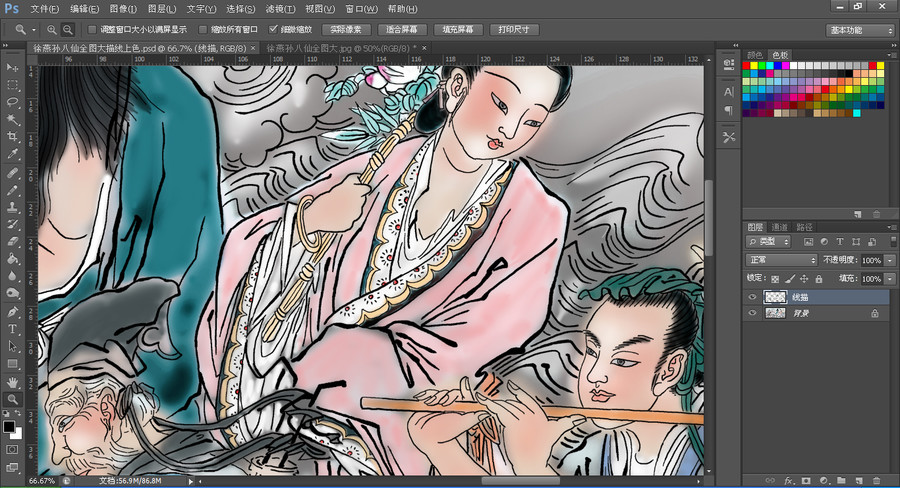
Task: Open the fill slider dropdown arrow
Action: point(890,278)
